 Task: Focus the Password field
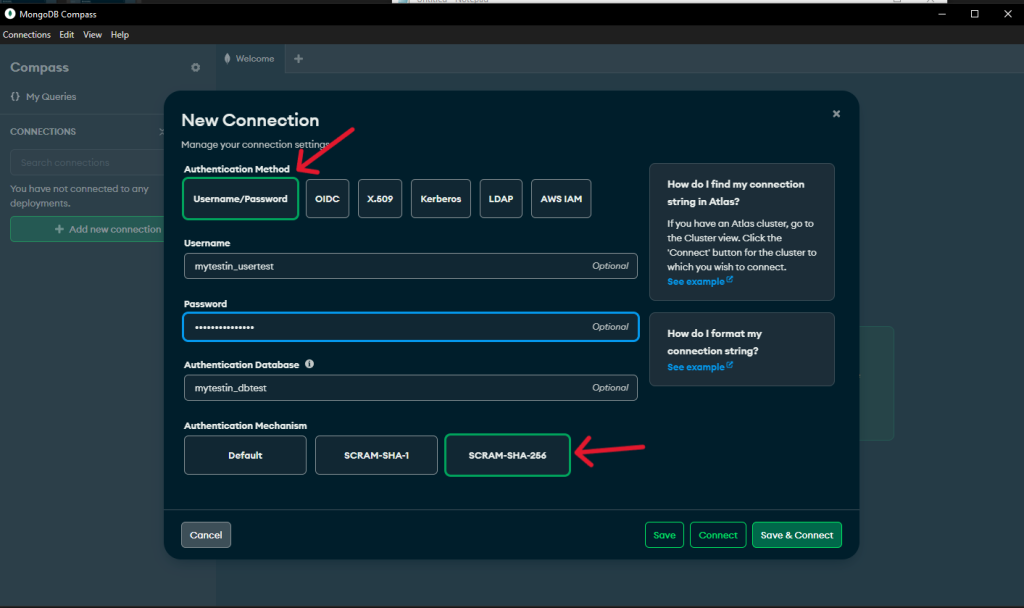[411, 327]
